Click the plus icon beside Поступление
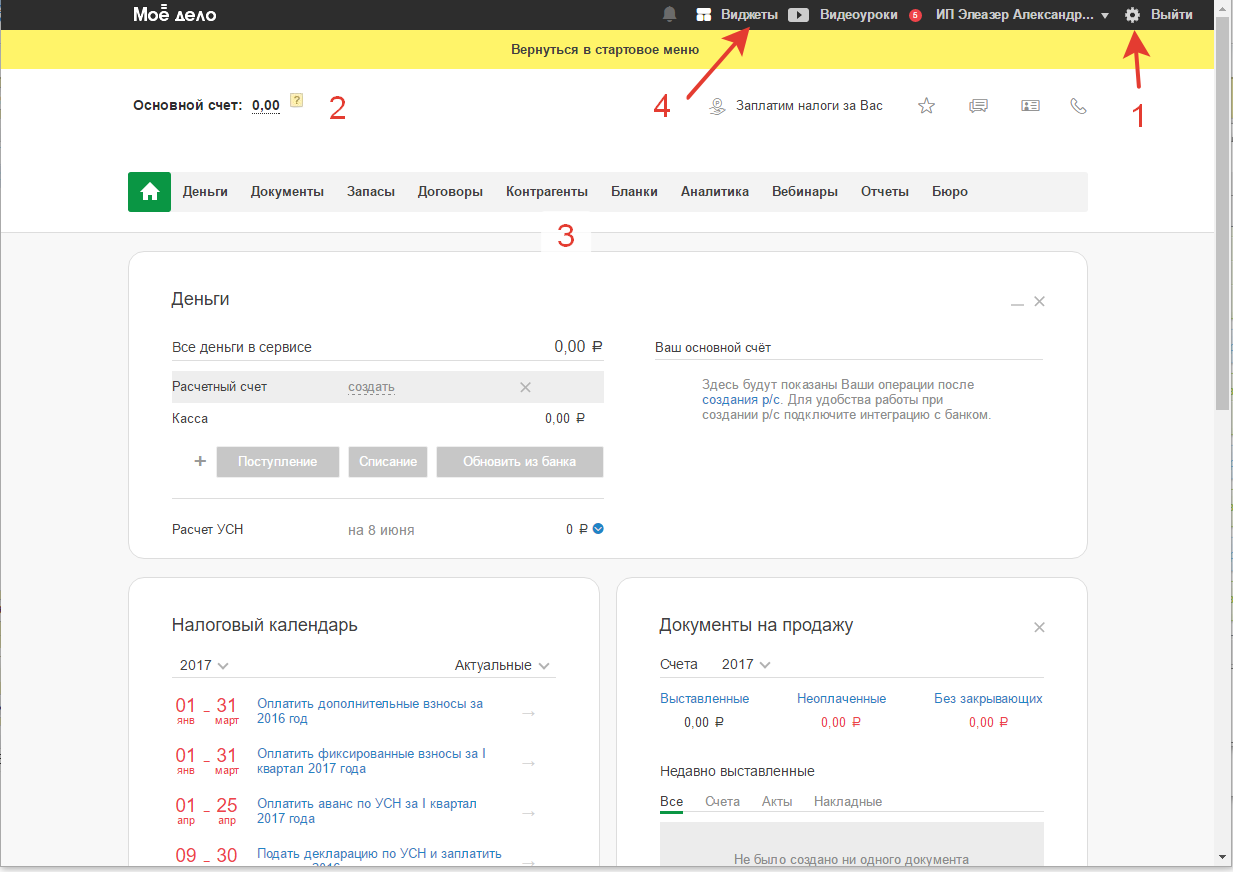 (x=199, y=461)
